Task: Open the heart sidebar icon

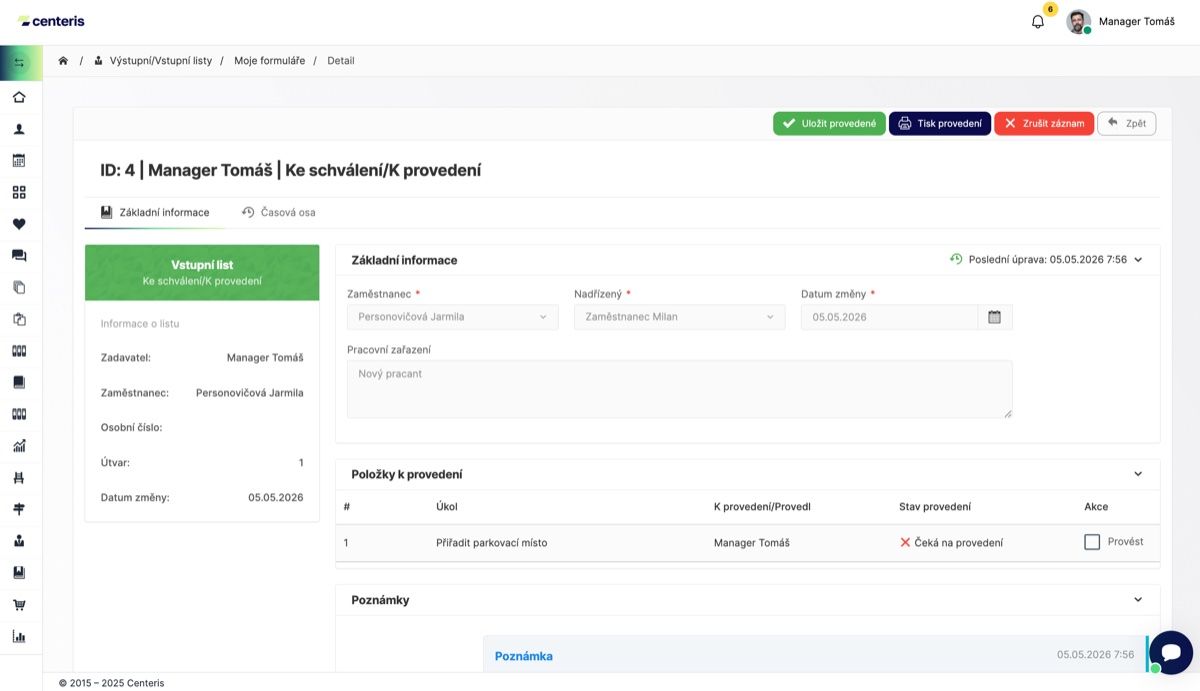Action: click(x=19, y=224)
